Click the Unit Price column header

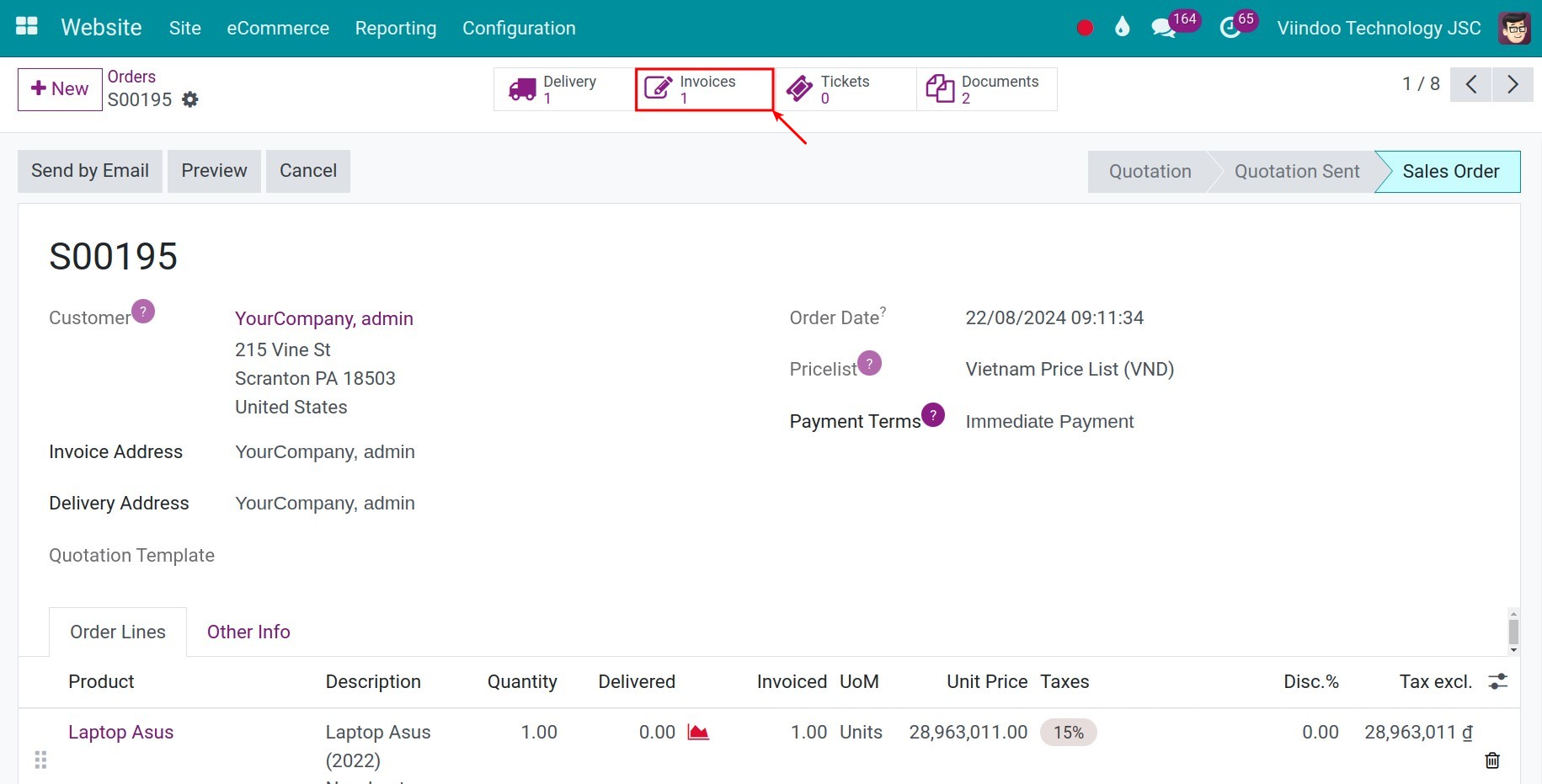point(987,681)
